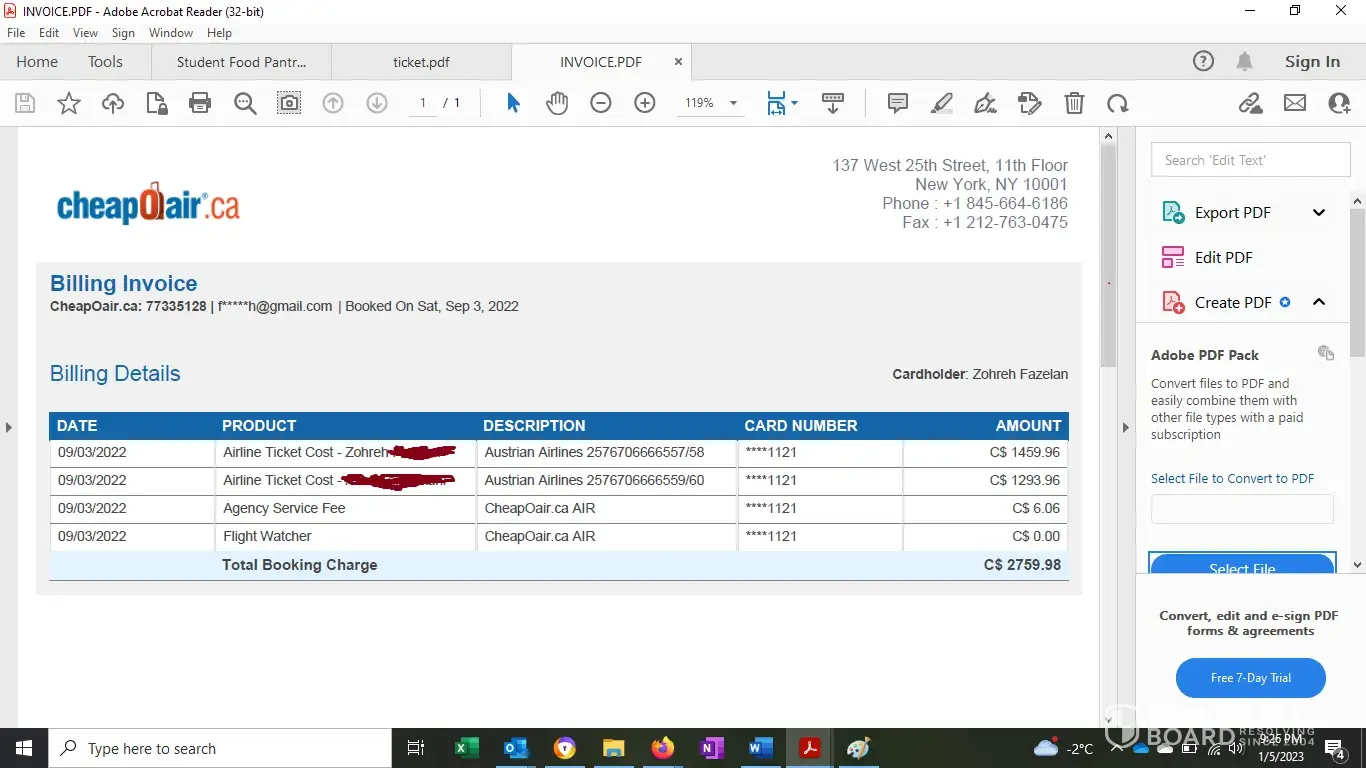Open the Window menu
Viewport: 1366px width, 768px height.
tap(171, 33)
